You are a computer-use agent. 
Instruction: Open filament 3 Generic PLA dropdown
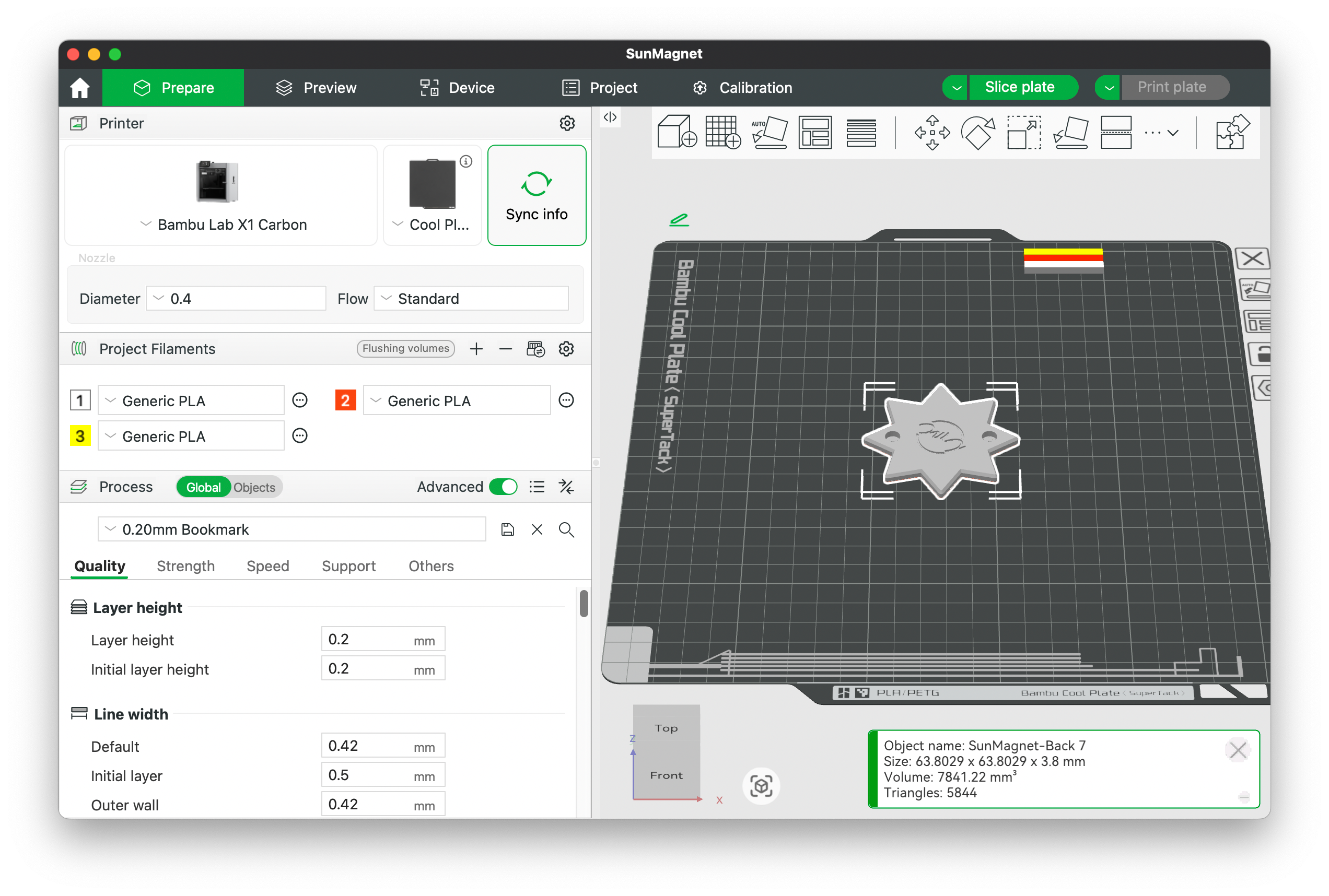pos(191,435)
